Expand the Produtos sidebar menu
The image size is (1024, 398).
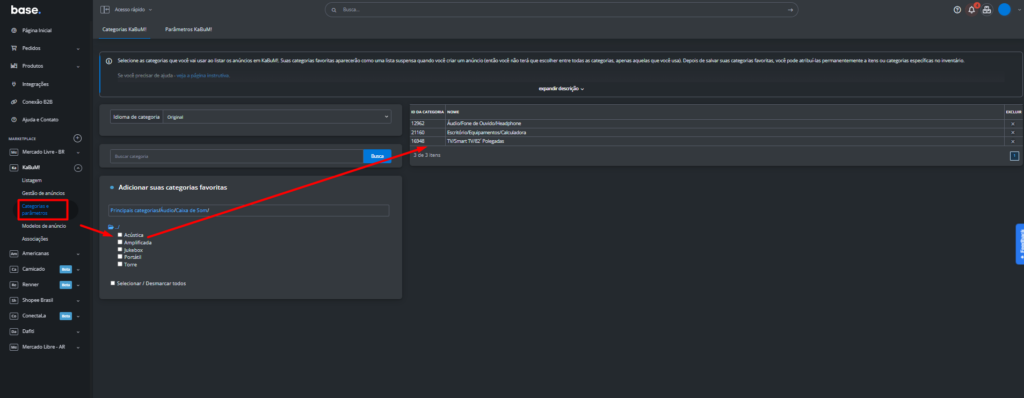pyautogui.click(x=78, y=66)
